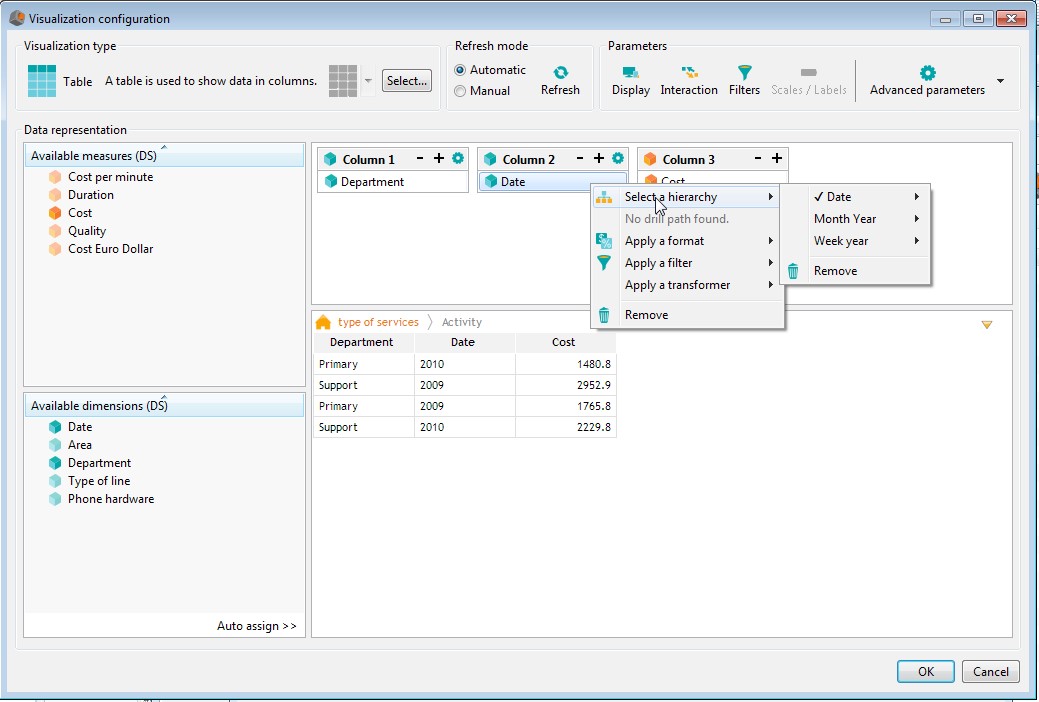The width and height of the screenshot is (1039, 702).
Task: Click the Activity breadcrumb
Action: click(462, 322)
